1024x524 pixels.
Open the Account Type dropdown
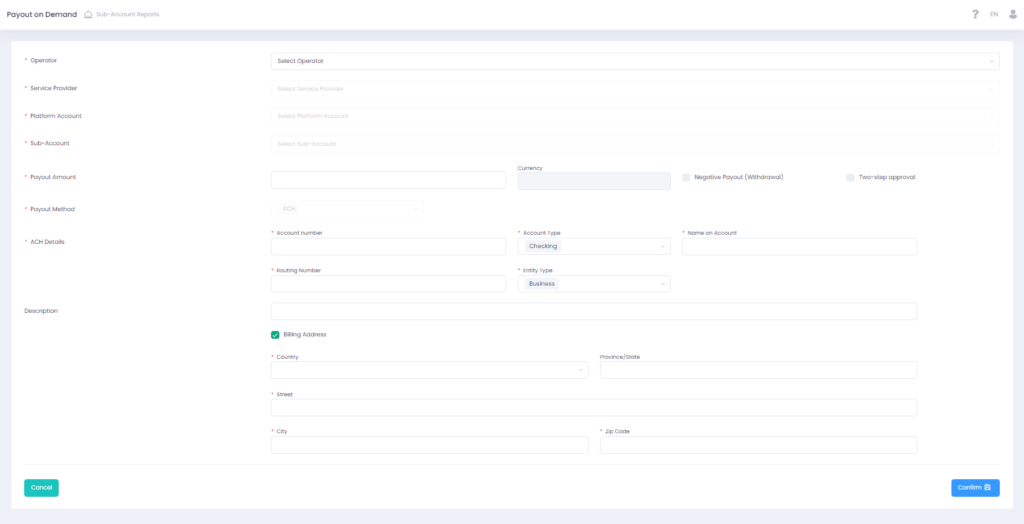593,246
